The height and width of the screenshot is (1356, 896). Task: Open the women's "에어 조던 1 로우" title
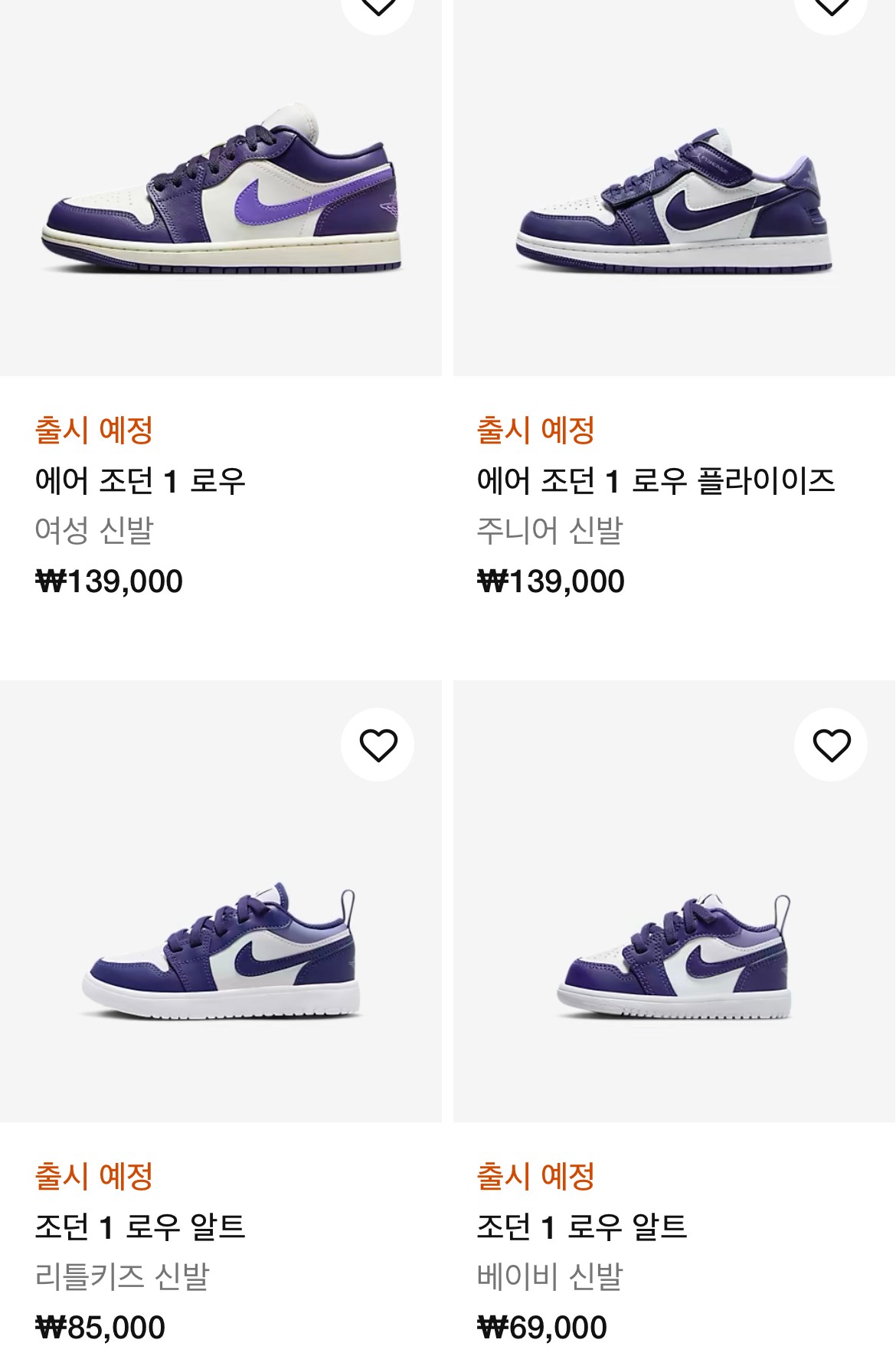[140, 481]
